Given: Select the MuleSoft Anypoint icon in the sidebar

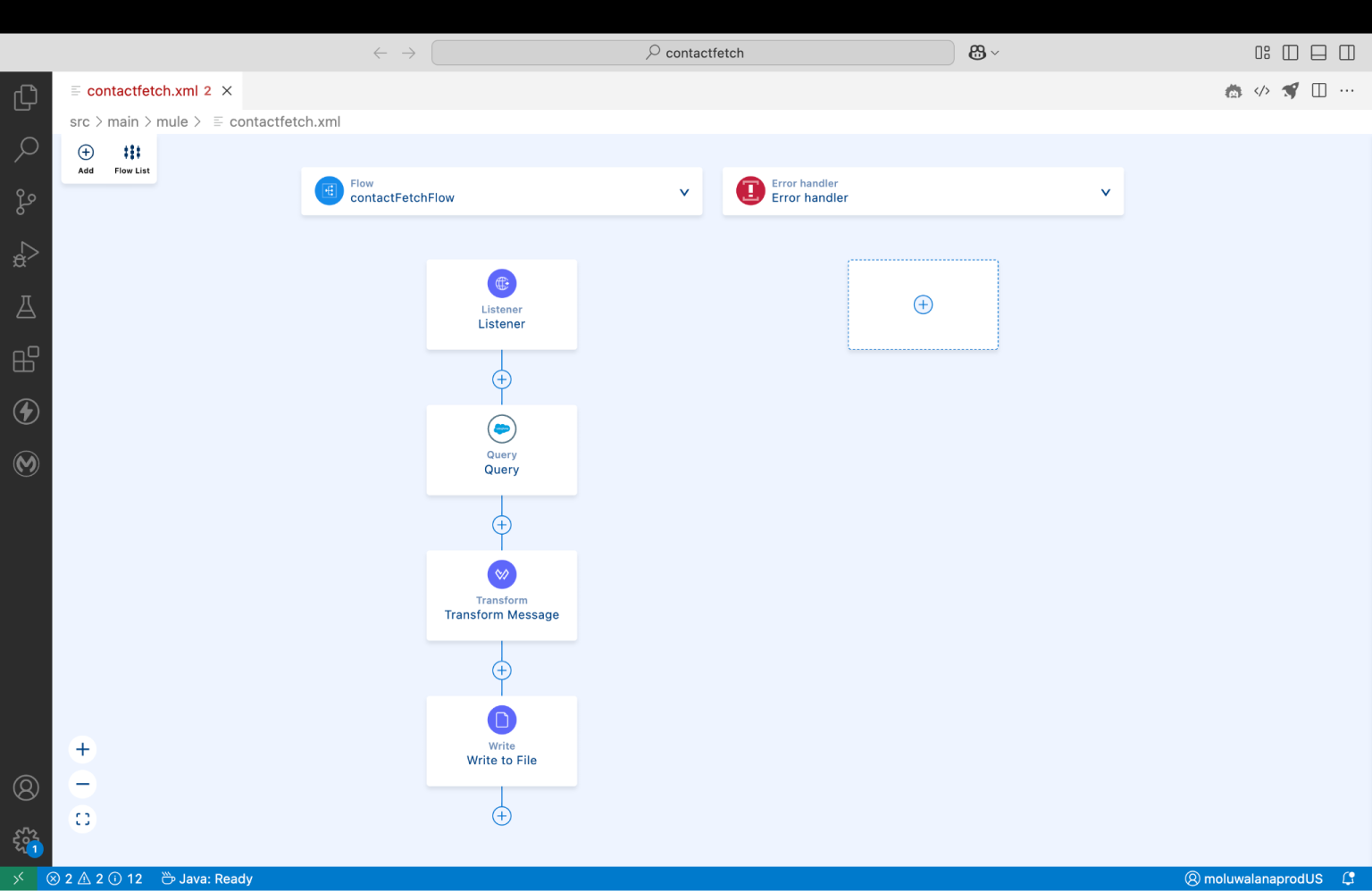Looking at the screenshot, I should (x=26, y=463).
